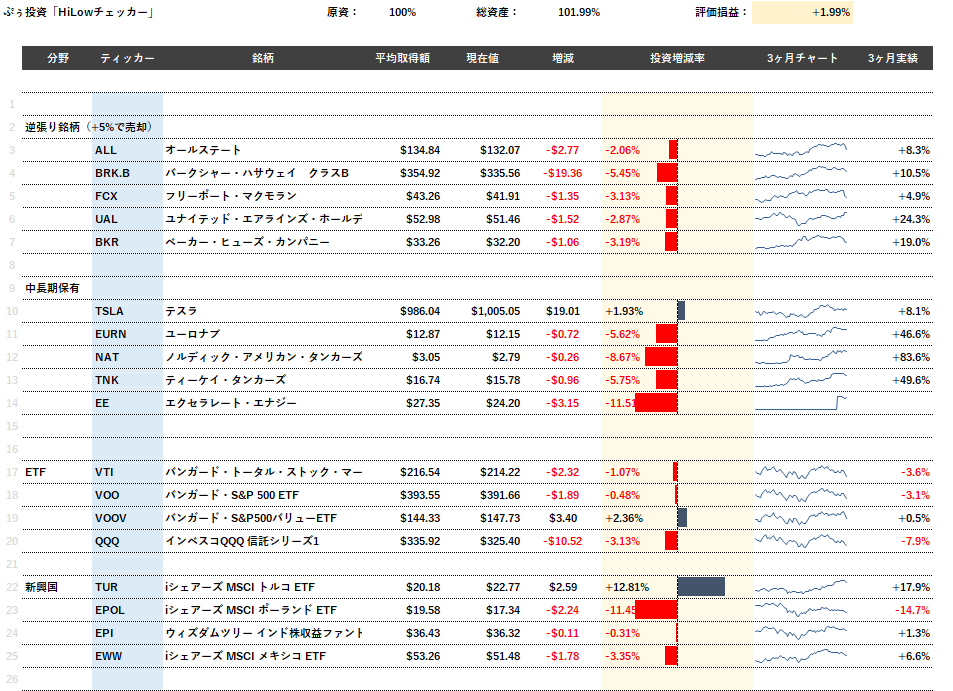Viewport: 953px width, 691px height.
Task: Click EPOL 3-month result -14.7%
Action: pos(912,610)
